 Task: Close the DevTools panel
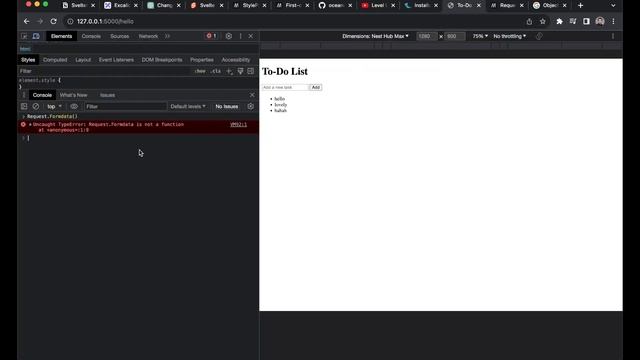tap(251, 36)
